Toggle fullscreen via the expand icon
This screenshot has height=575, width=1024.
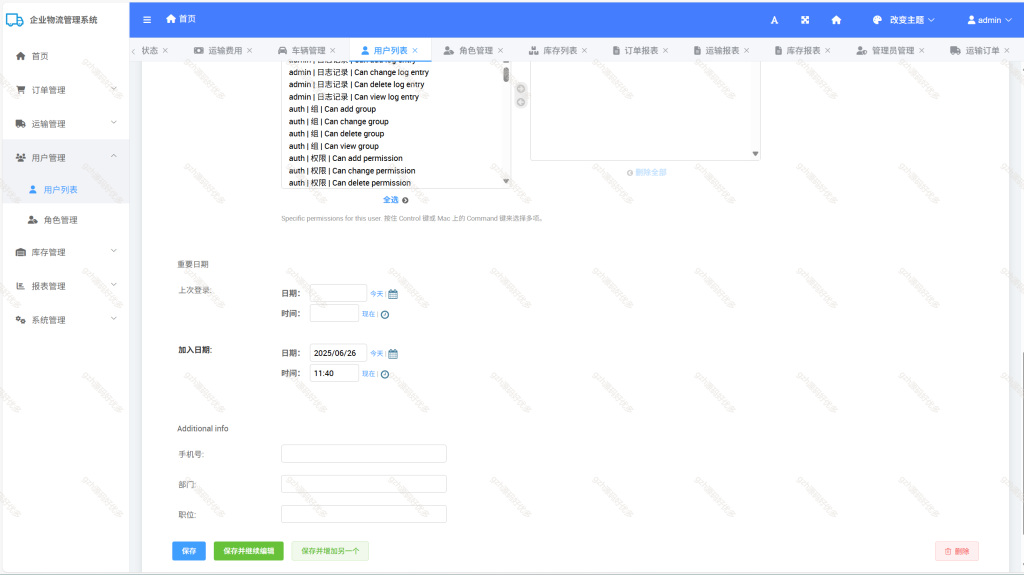805,20
